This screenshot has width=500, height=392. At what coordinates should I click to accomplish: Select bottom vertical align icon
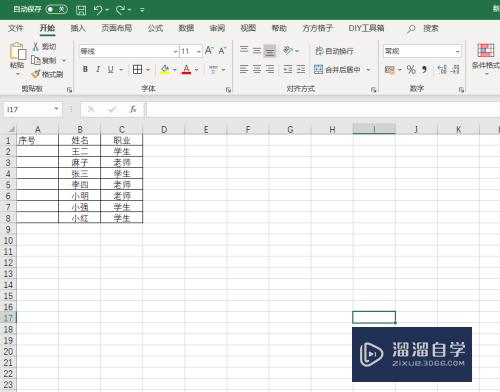point(270,51)
